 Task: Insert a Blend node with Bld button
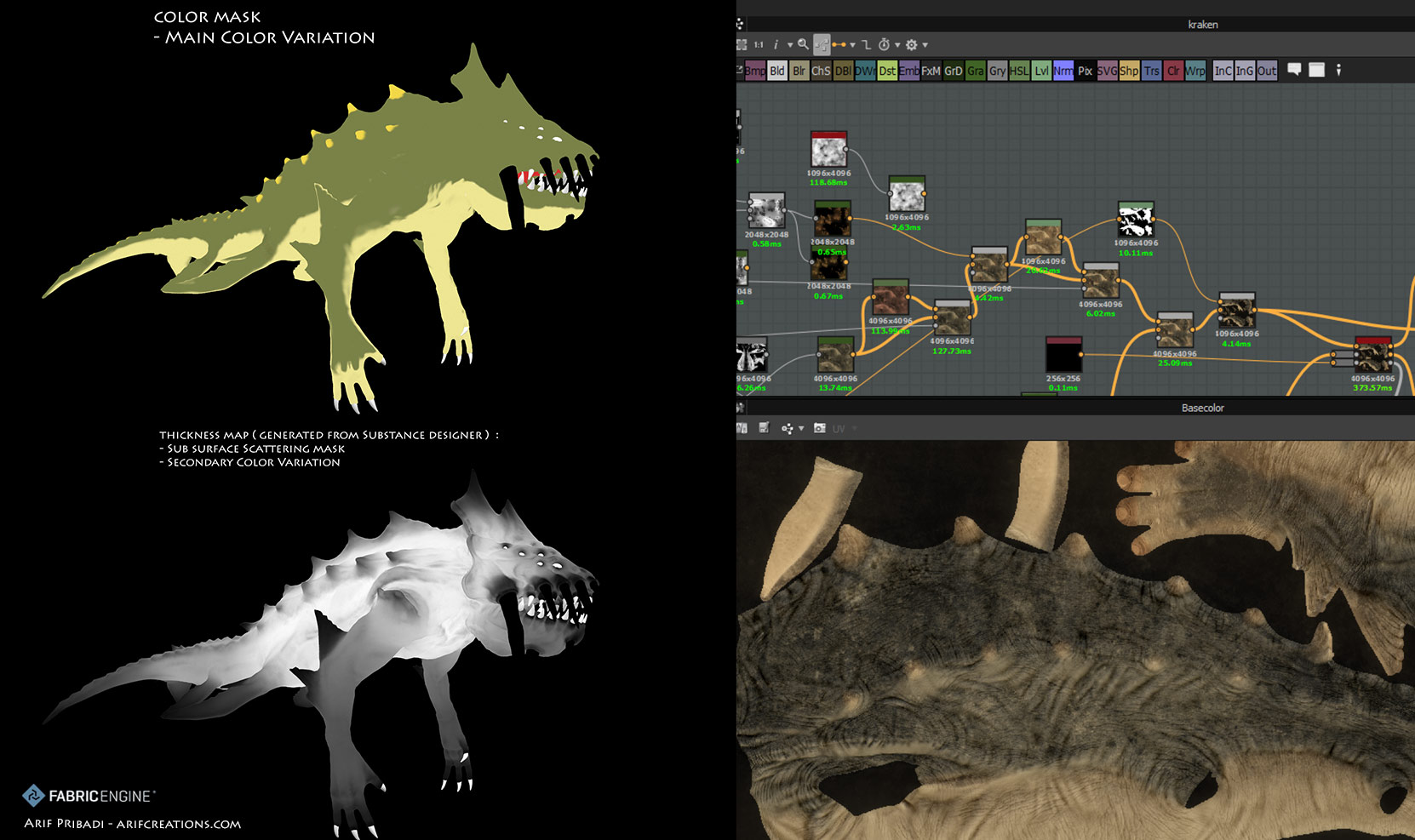[776, 71]
